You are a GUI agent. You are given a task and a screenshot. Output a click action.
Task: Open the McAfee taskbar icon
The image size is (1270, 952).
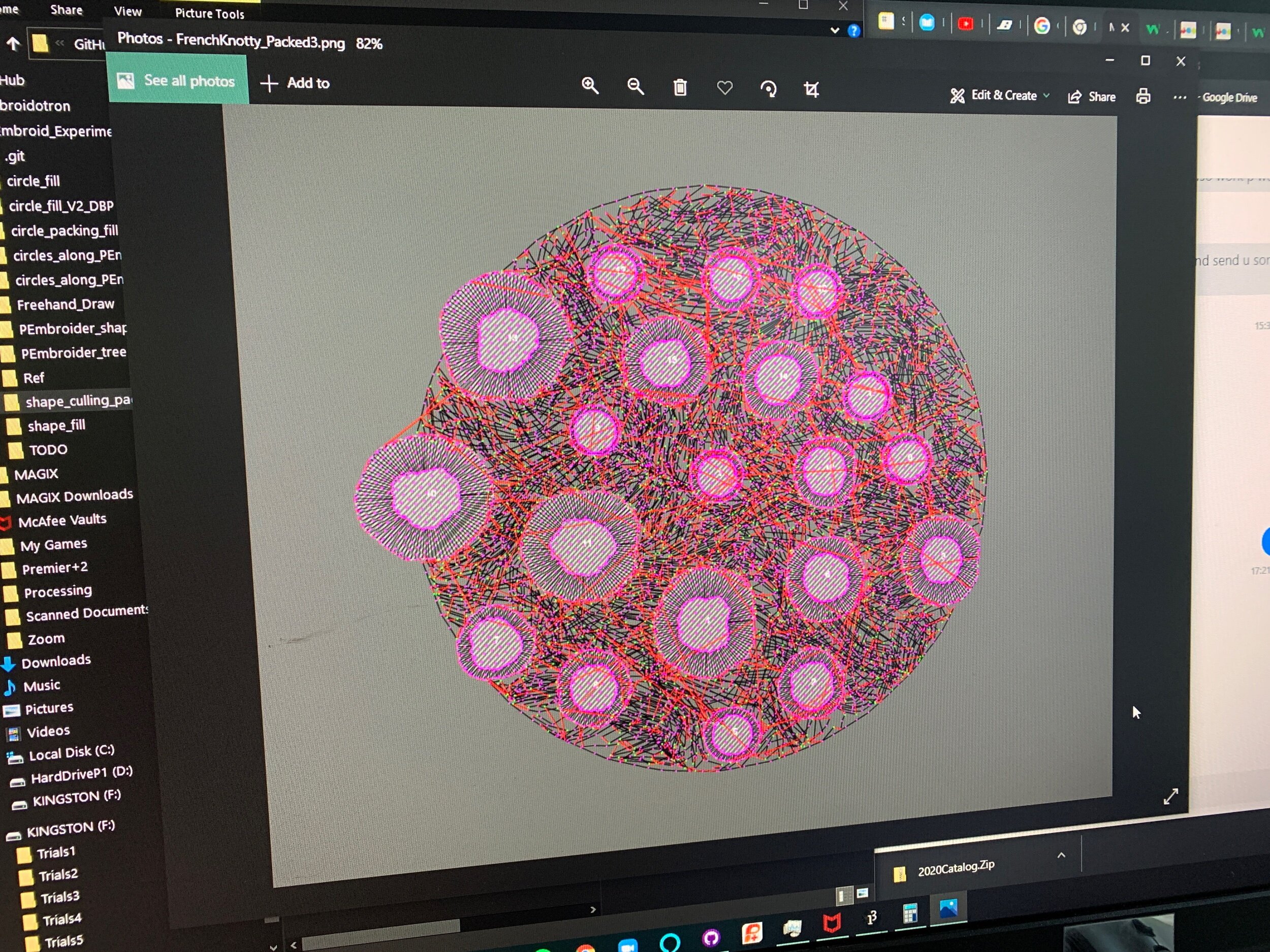click(x=832, y=923)
